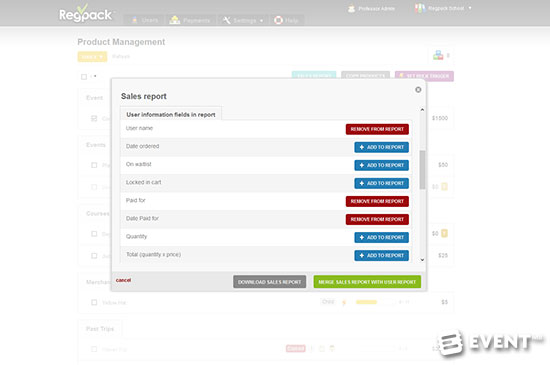The height and width of the screenshot is (365, 550).
Task: Add Date ordered to report
Action: pos(381,147)
